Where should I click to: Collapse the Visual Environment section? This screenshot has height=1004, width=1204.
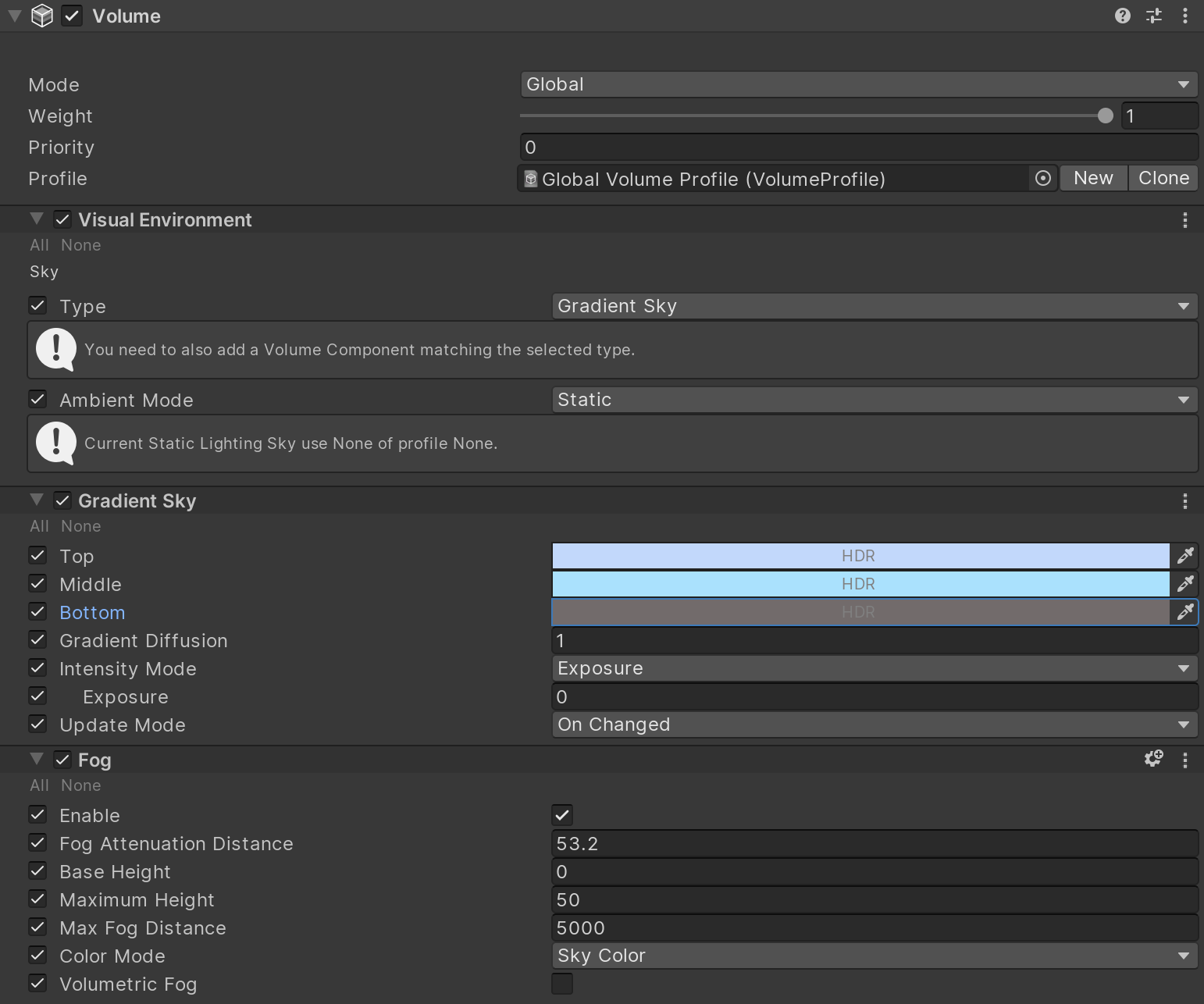coord(36,219)
